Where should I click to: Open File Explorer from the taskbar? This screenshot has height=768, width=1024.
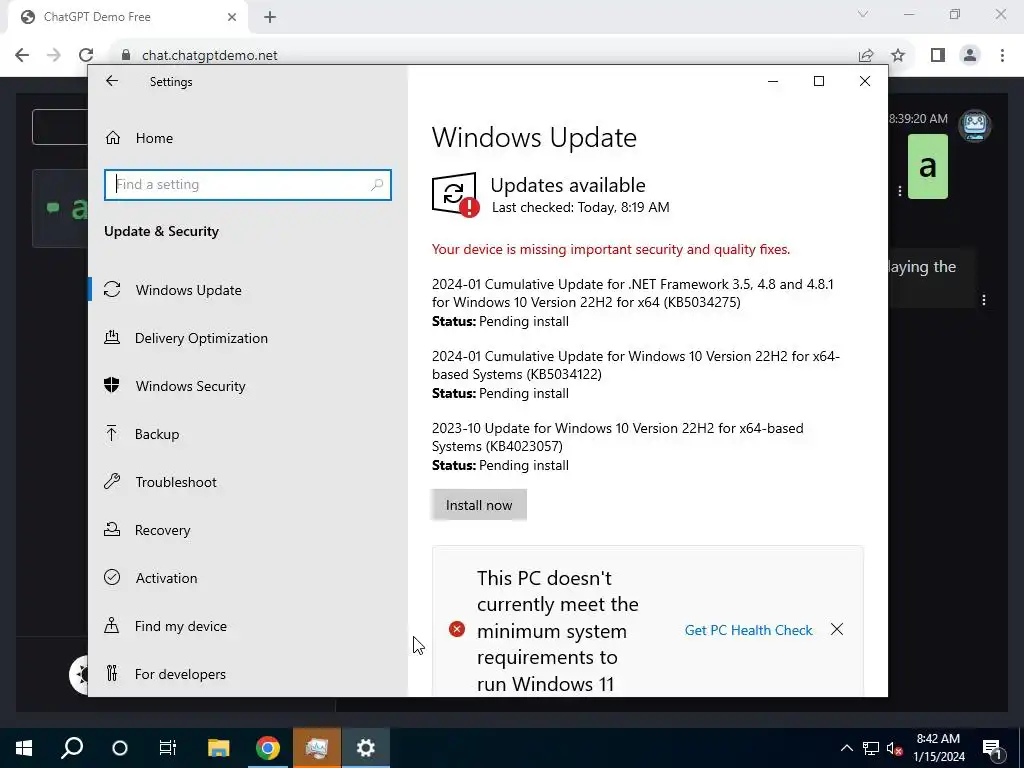219,748
